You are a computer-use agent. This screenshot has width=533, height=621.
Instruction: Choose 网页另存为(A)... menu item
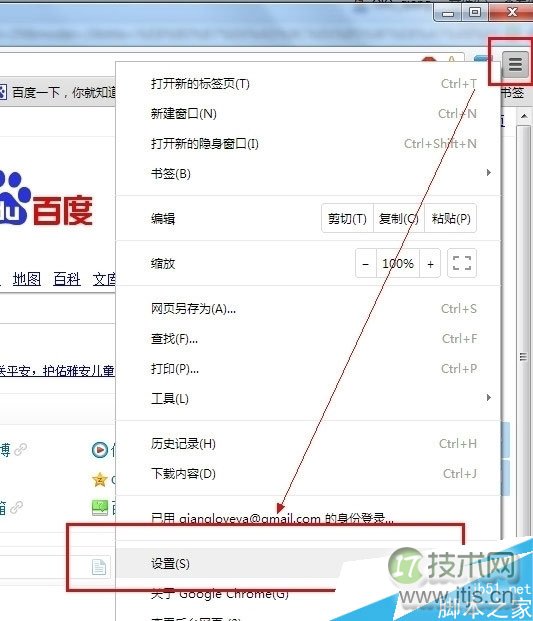pos(310,309)
